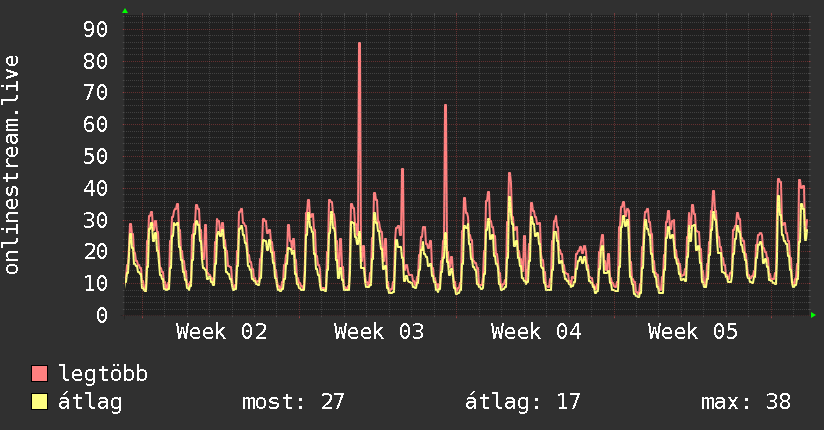Screen dimensions: 824x430
Task: Click the 'átlag: 17' average value
Action: pos(522,402)
